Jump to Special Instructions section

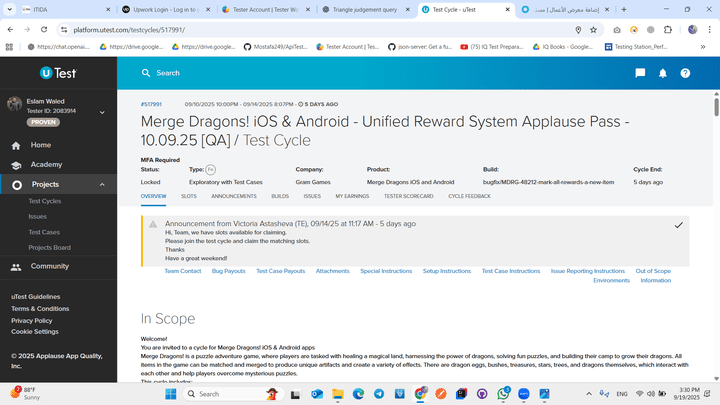pos(386,271)
